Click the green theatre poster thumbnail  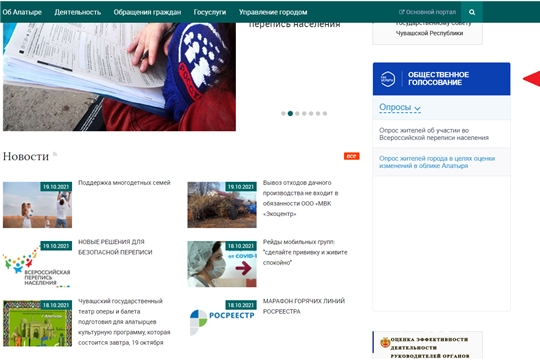tap(37, 323)
